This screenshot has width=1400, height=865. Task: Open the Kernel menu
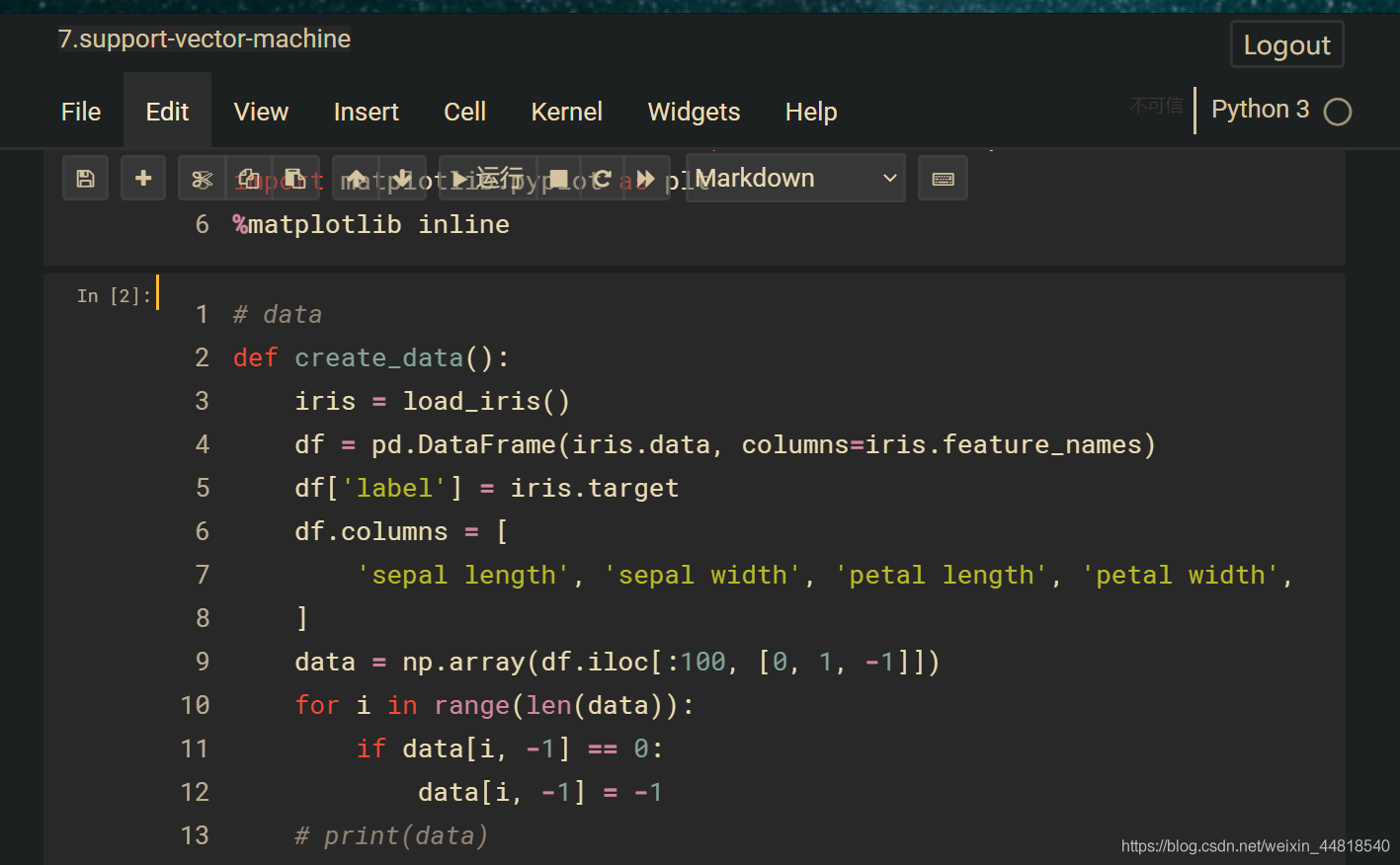click(x=566, y=112)
